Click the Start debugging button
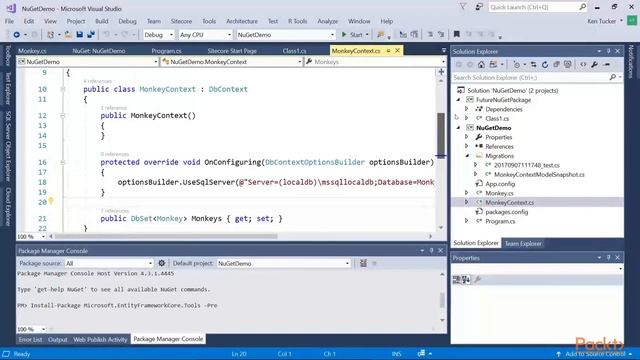Viewport: 640px width, 360px height. [x=352, y=35]
